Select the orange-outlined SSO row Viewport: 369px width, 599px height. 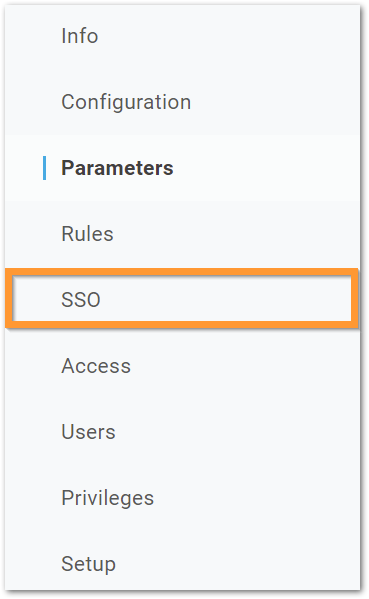click(182, 298)
